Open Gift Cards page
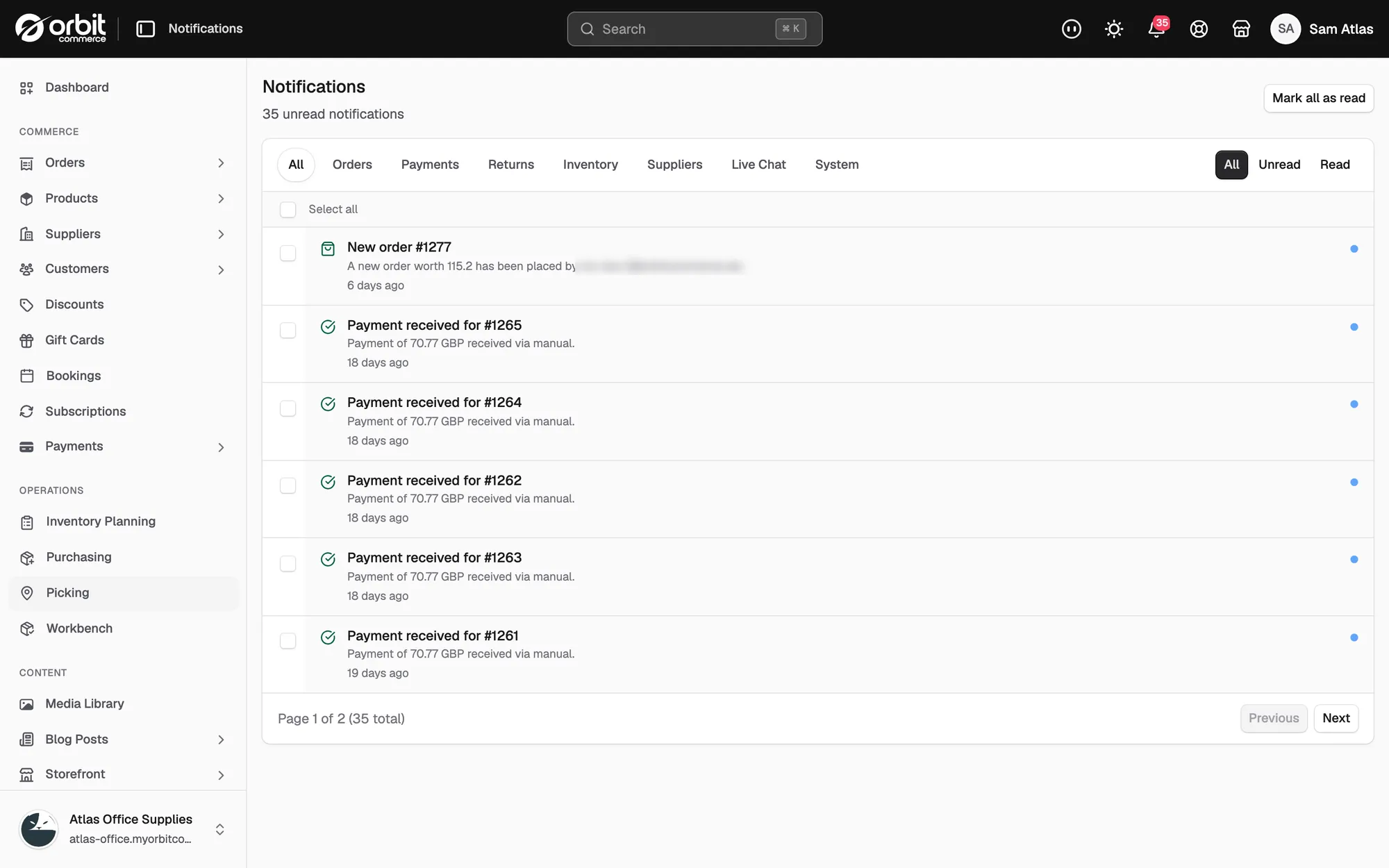 click(74, 340)
